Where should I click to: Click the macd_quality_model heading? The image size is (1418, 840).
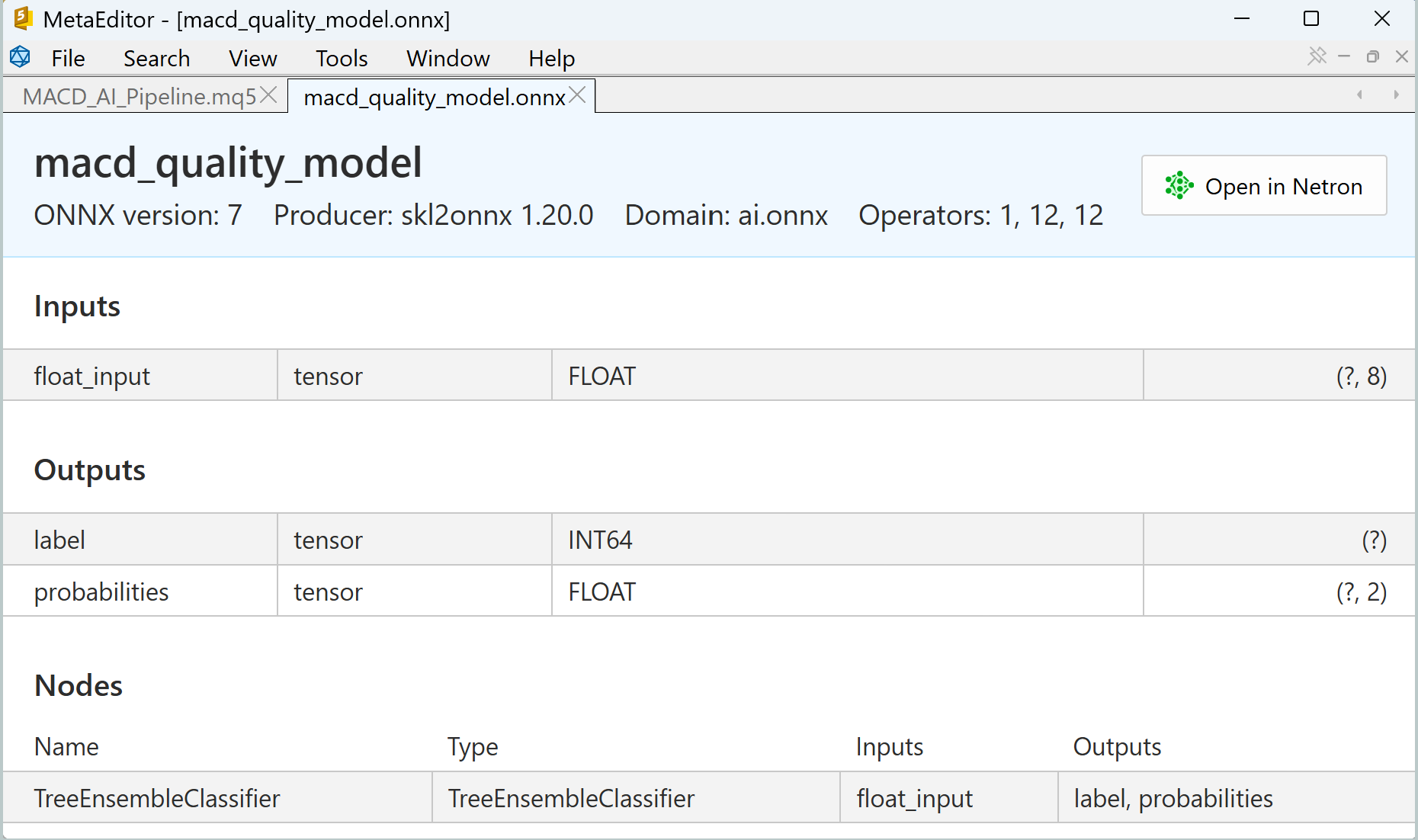228,163
